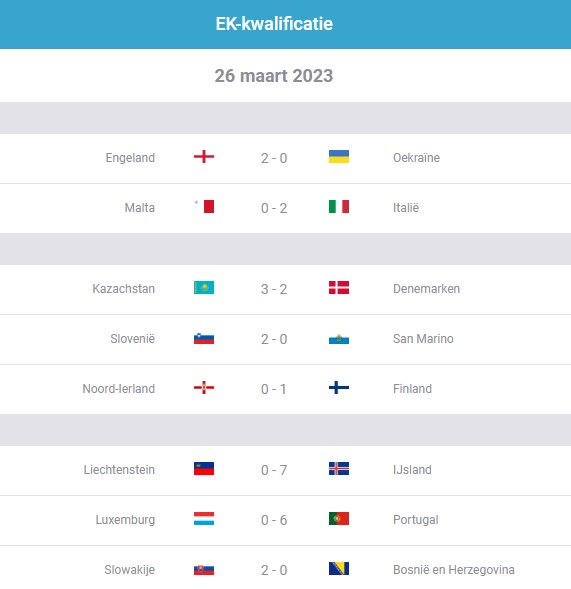Click the EK-kwalificatie header title

pyautogui.click(x=274, y=24)
